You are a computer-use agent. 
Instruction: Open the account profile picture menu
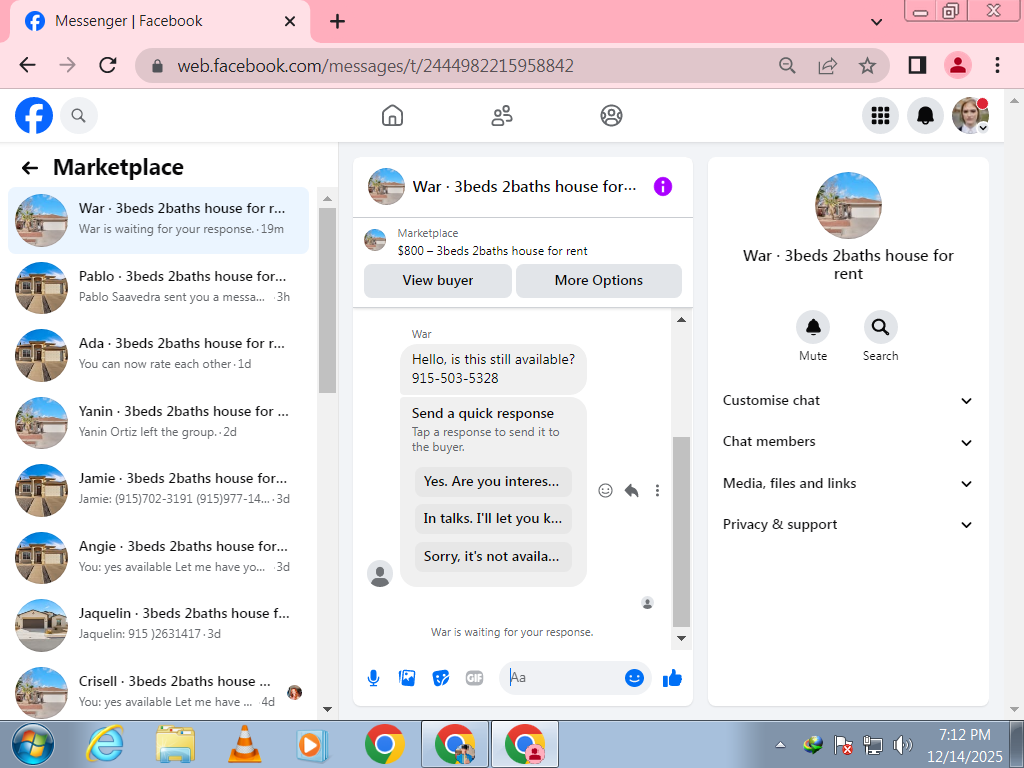click(970, 116)
